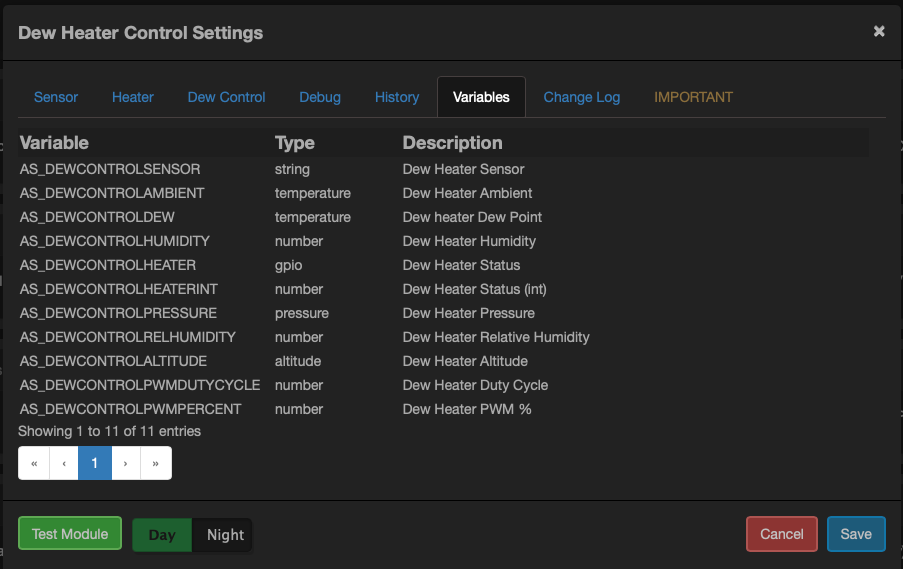Go to first page of entries
903x569 pixels.
[34, 463]
